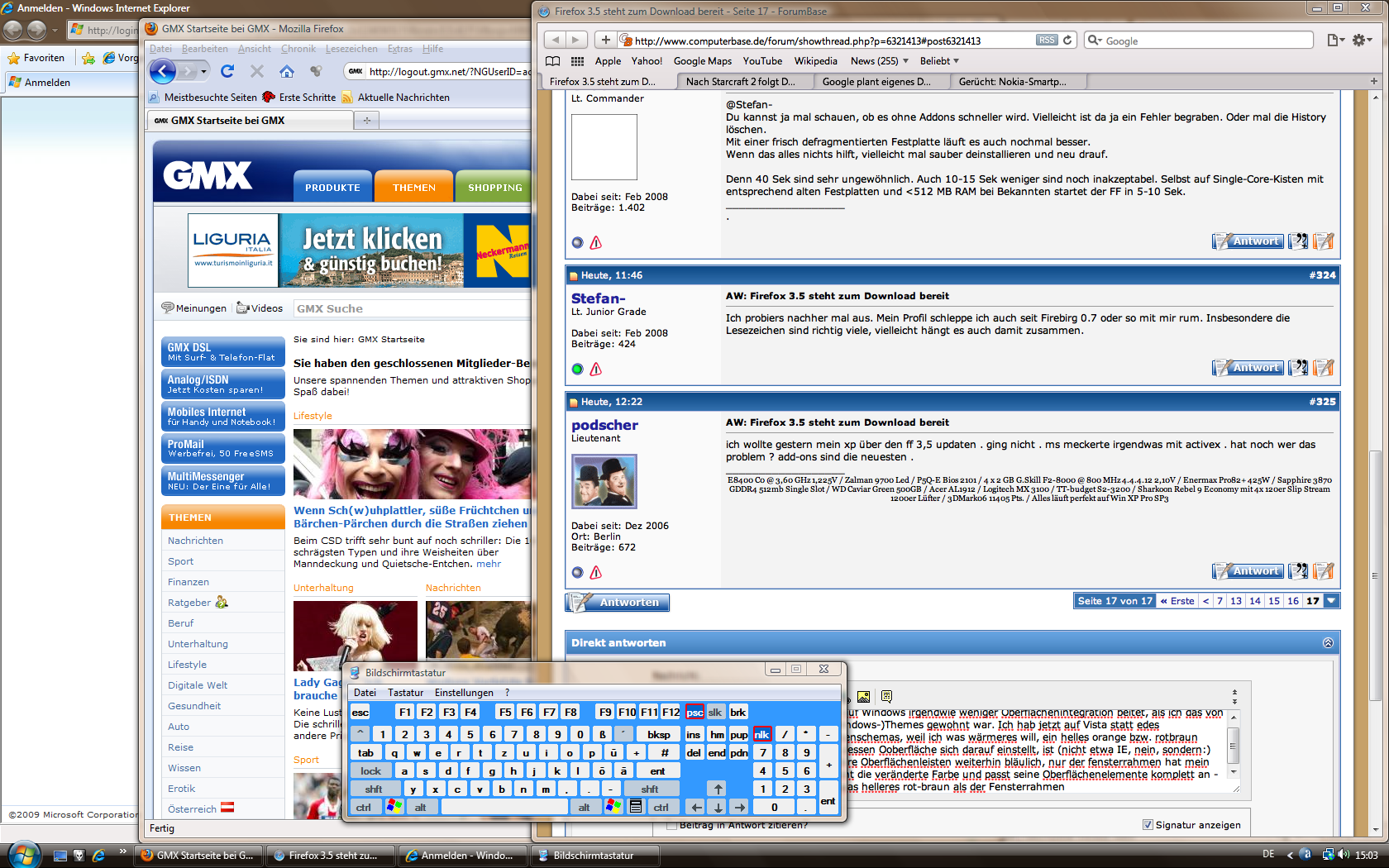Show Top Sites grid in Safari
This screenshot has height=868, width=1389.
(x=577, y=61)
